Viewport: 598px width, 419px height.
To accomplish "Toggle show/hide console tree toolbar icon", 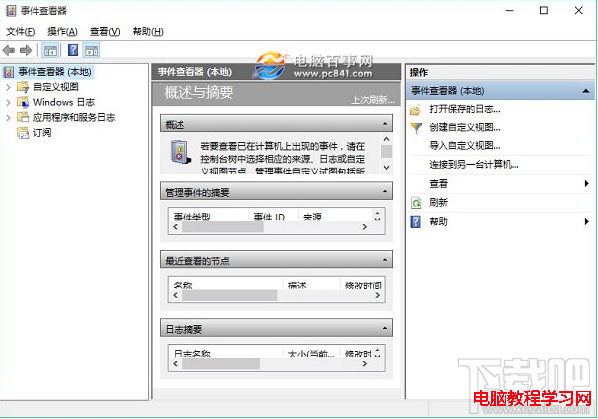I will [50, 50].
